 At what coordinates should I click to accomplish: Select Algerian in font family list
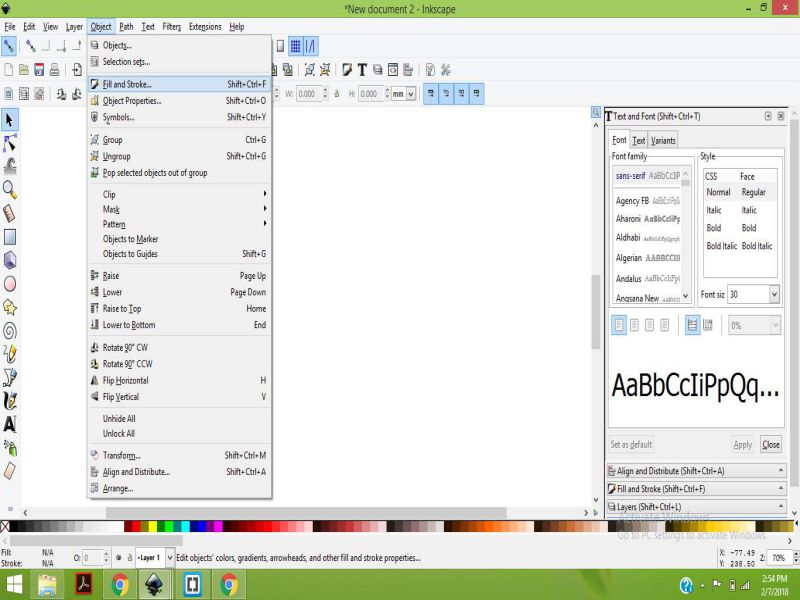(x=647, y=258)
